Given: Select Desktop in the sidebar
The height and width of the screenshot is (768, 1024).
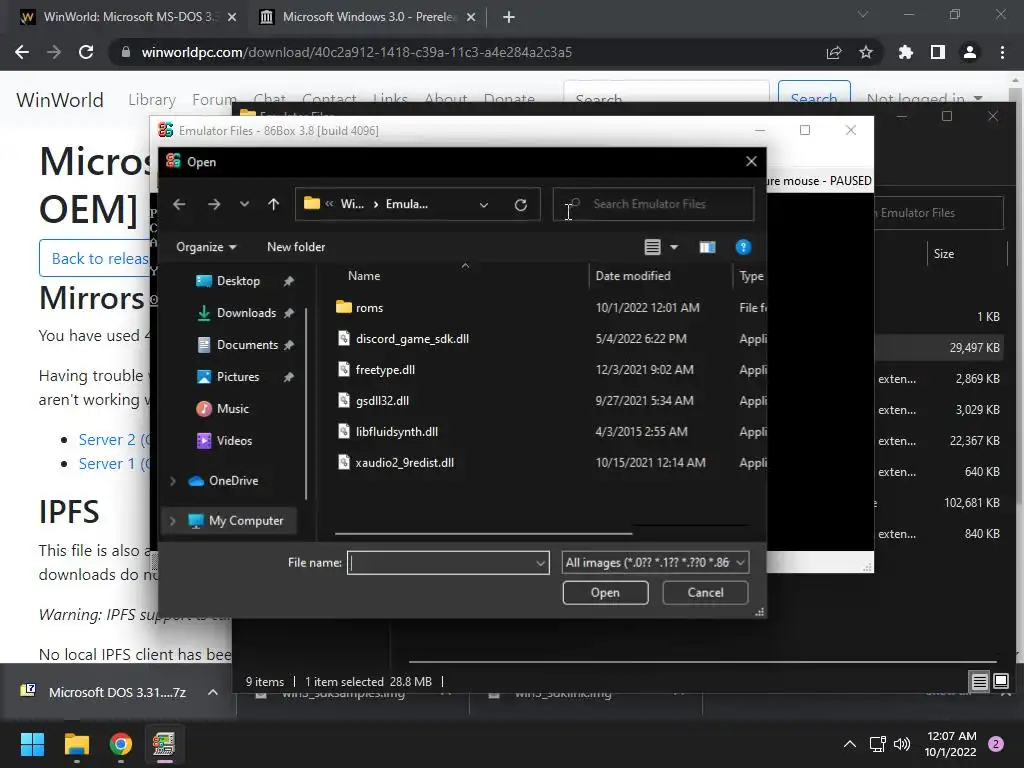Looking at the screenshot, I should pyautogui.click(x=238, y=281).
